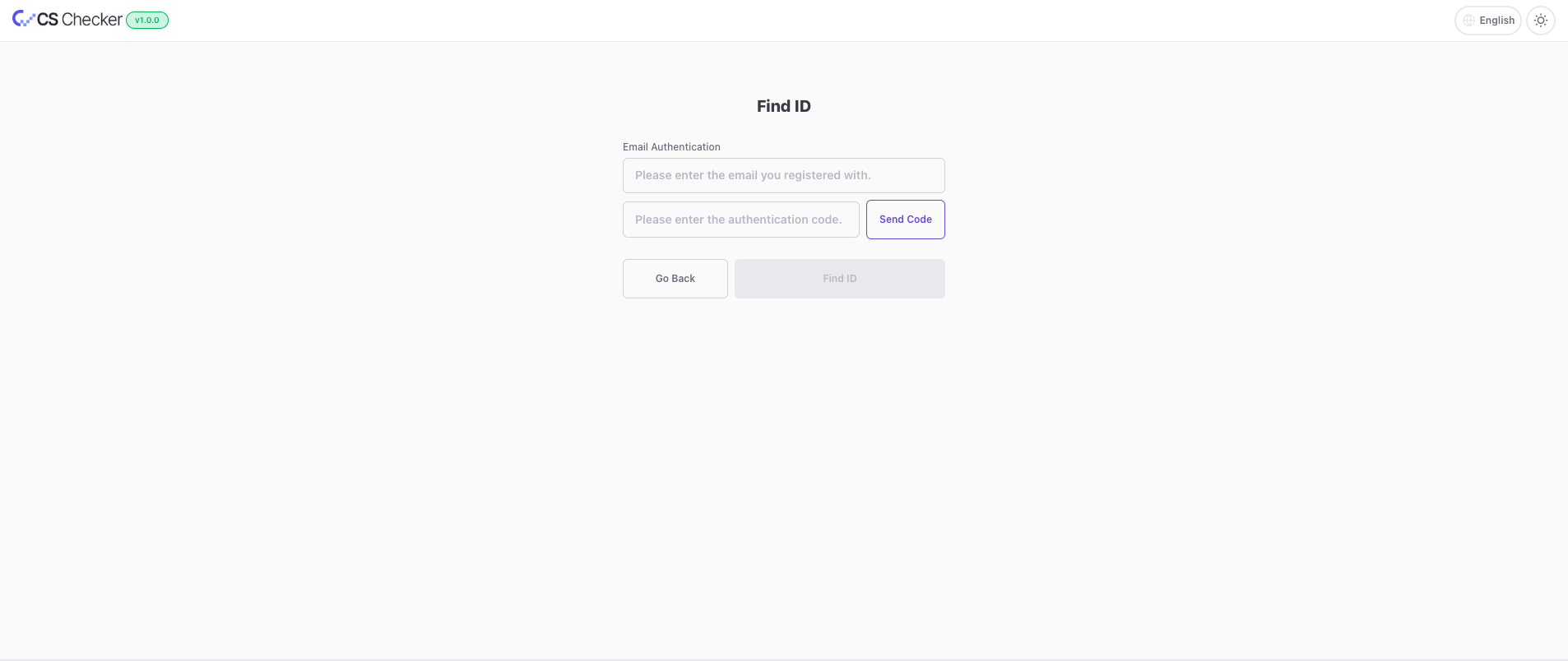
Task: Click the globe icon beside English
Action: pos(1468,21)
